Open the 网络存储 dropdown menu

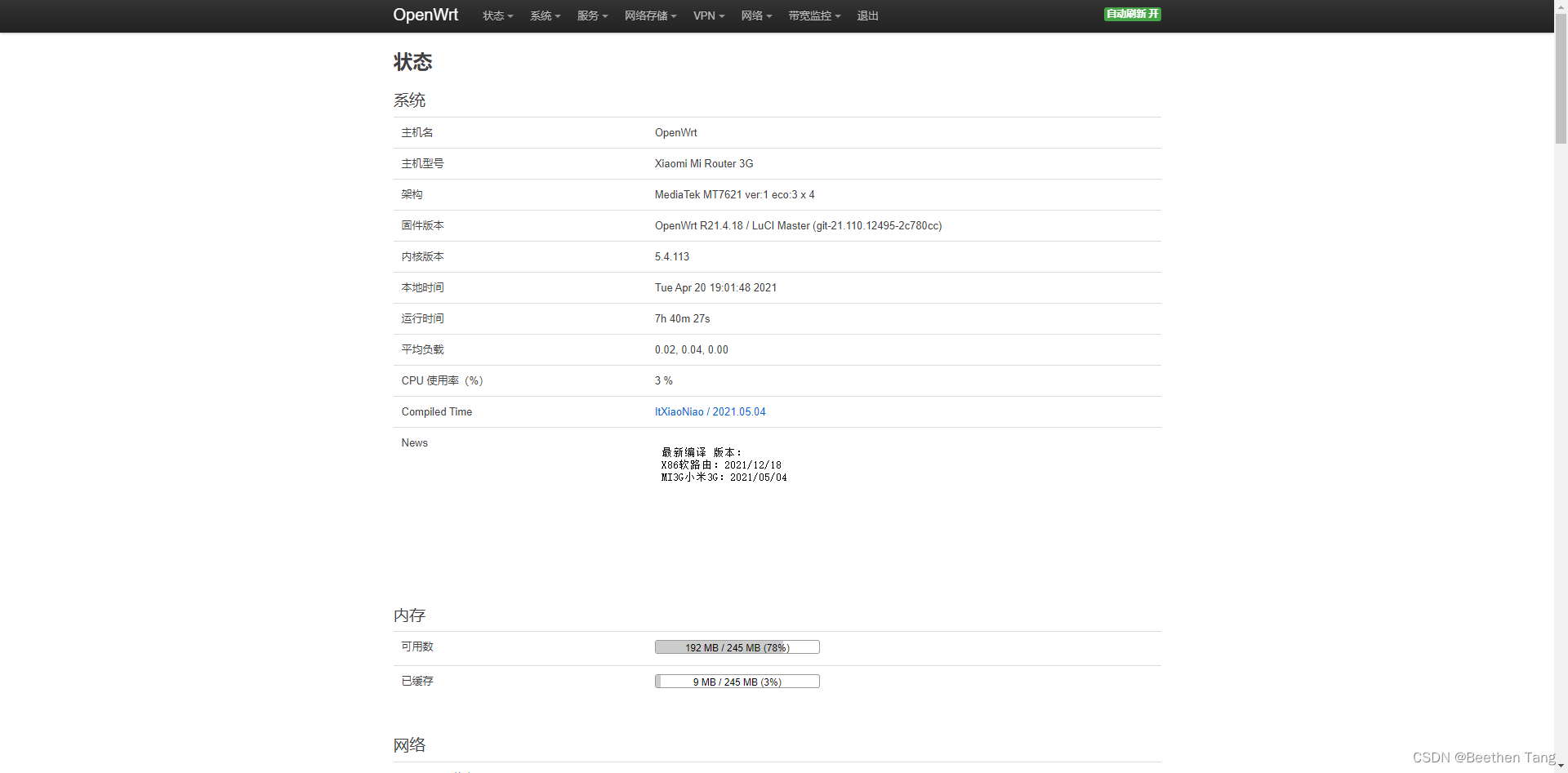pos(650,16)
